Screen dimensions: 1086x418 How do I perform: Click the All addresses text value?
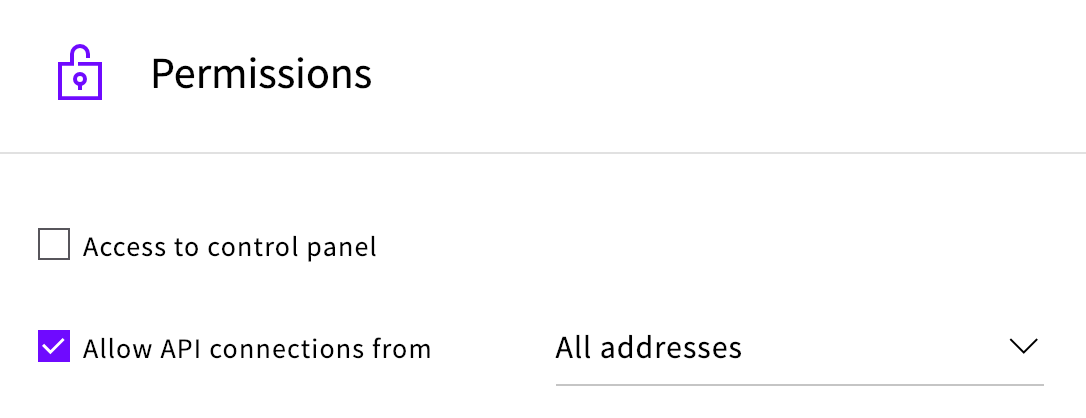(x=648, y=347)
